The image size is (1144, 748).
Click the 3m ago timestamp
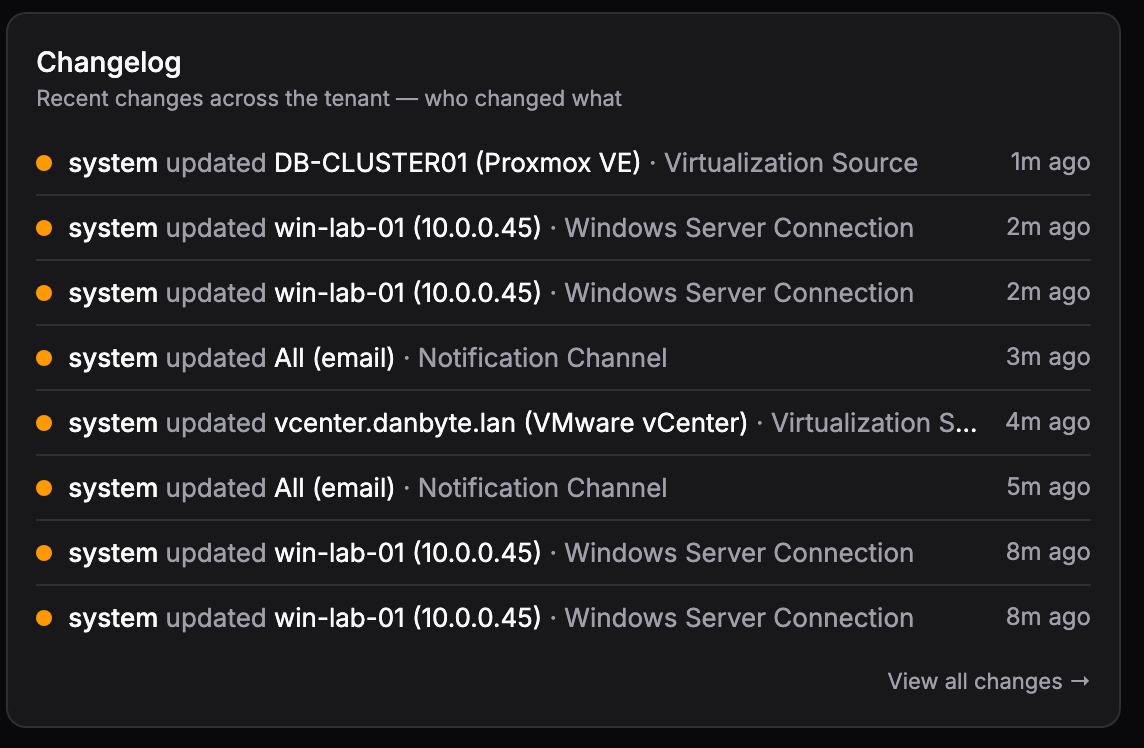(1048, 357)
